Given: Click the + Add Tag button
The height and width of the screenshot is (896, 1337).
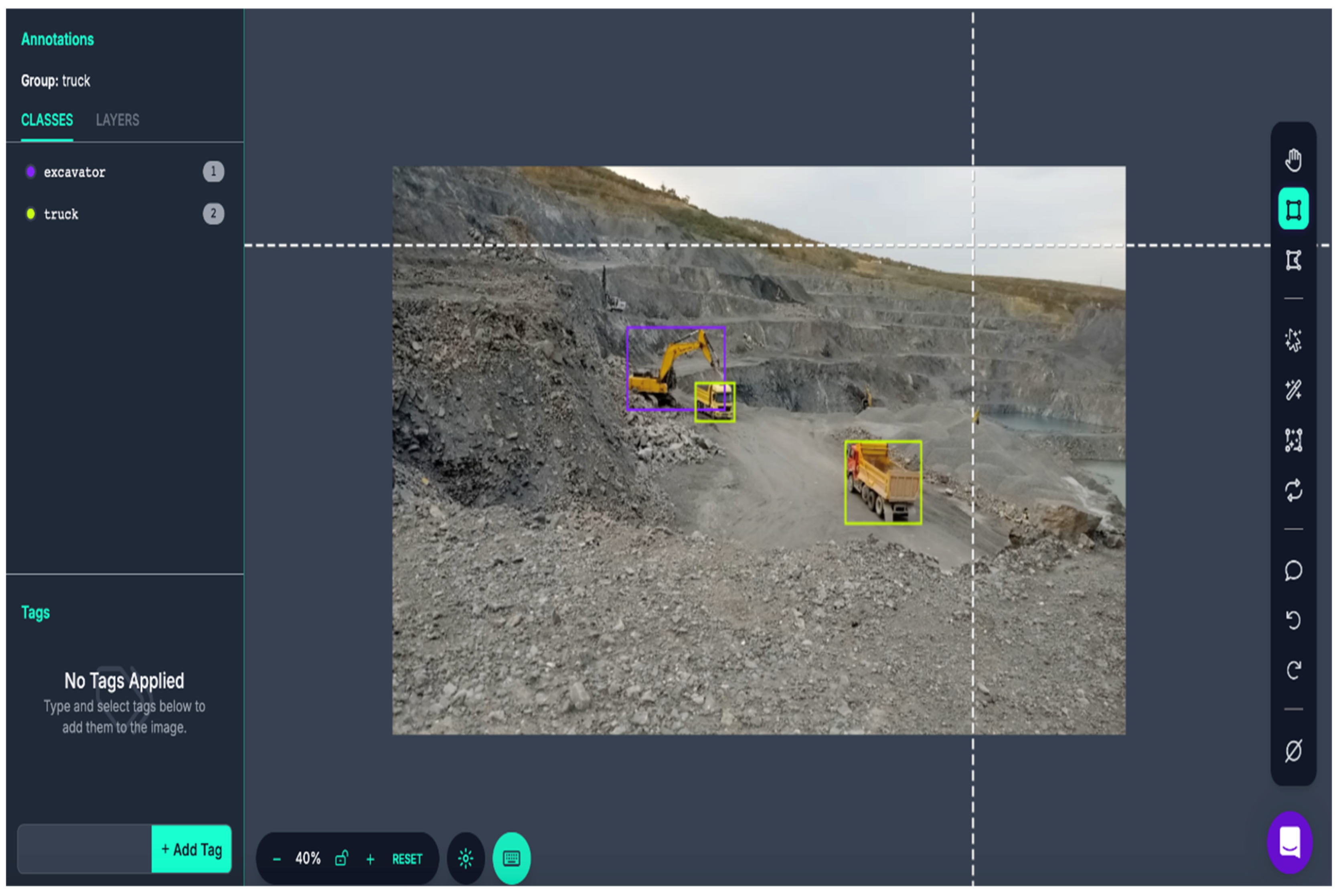Looking at the screenshot, I should point(191,849).
